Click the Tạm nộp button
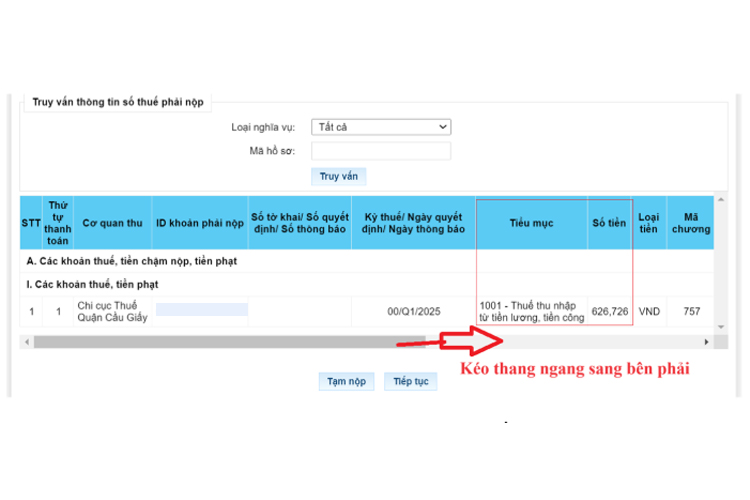This screenshot has height=500, width=750. tap(343, 382)
